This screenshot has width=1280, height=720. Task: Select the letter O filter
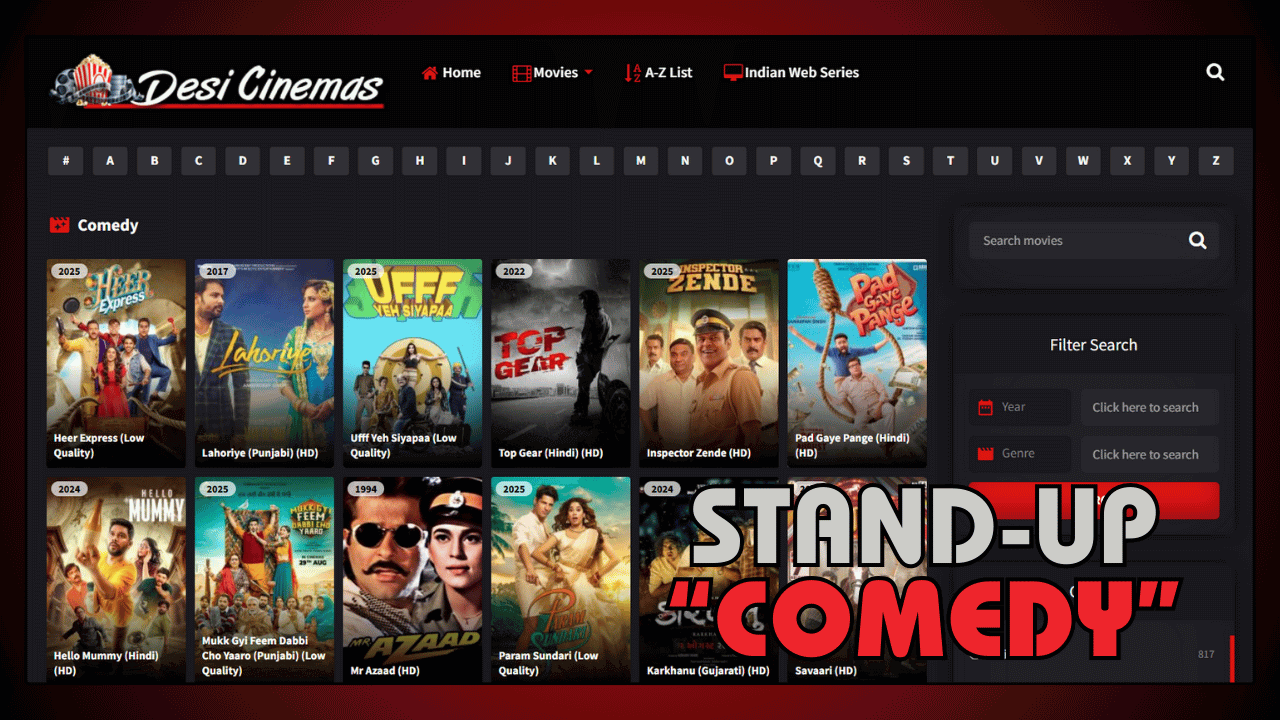(x=729, y=161)
